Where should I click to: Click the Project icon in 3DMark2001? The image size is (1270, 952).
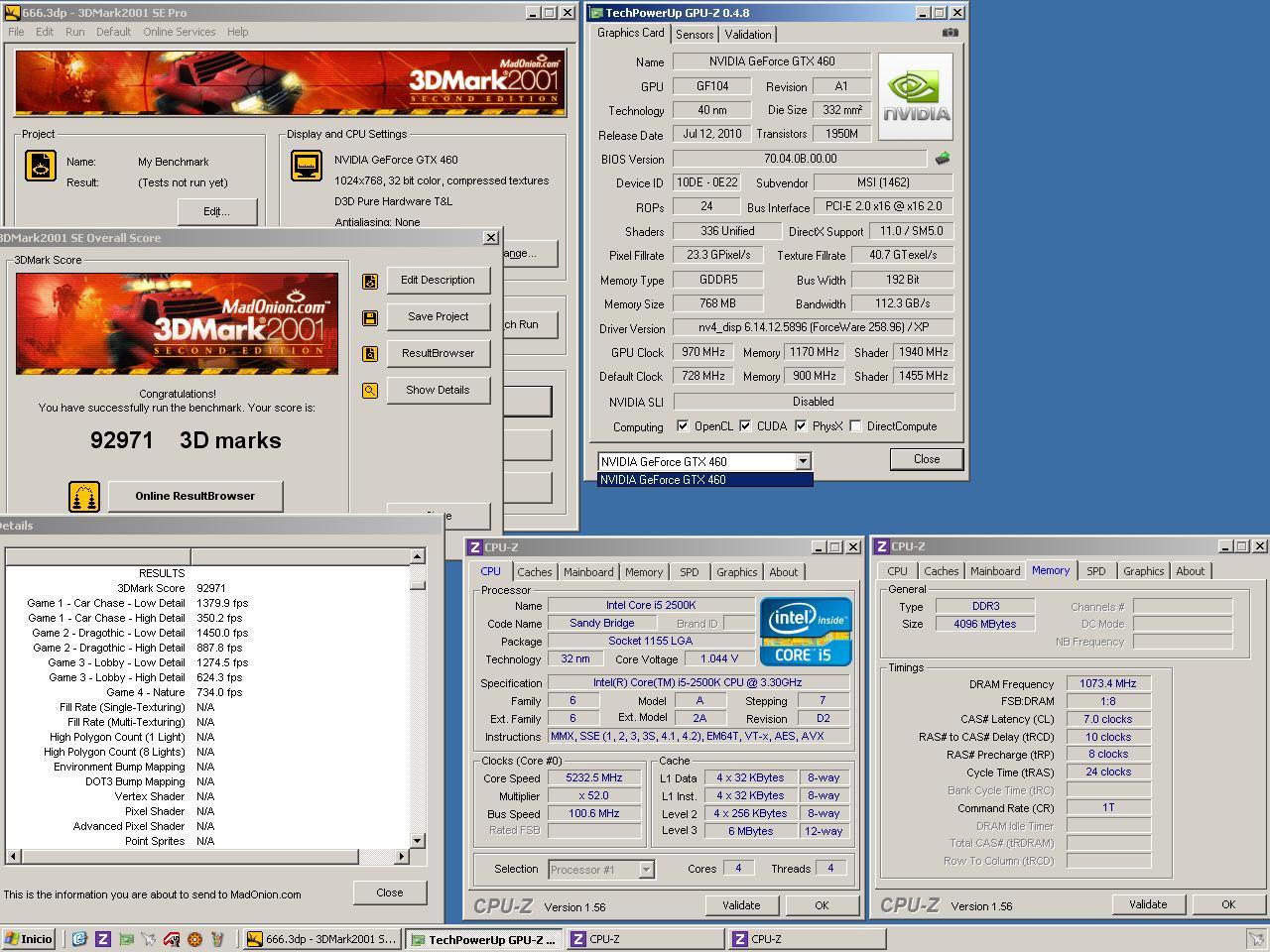(41, 166)
